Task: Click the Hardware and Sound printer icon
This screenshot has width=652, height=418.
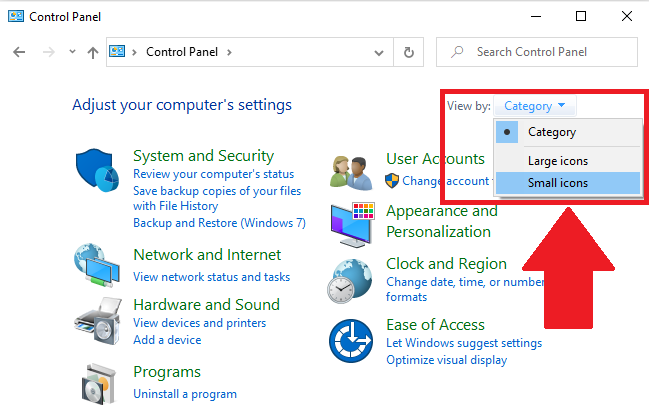Action: (x=97, y=320)
